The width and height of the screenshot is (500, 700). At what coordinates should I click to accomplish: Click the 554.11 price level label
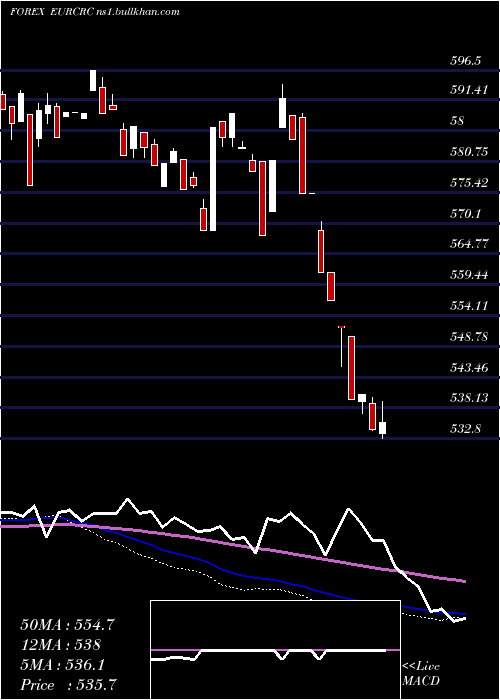468,306
